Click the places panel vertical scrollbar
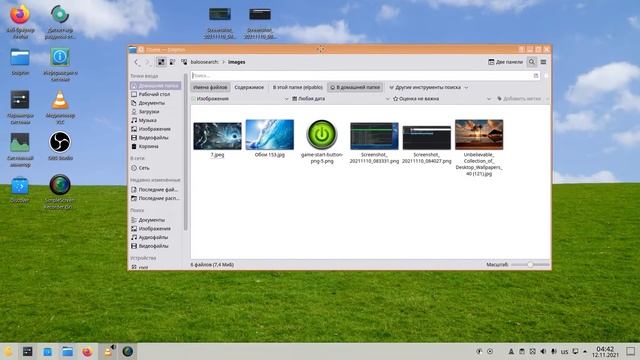The width and height of the screenshot is (640, 360). (186, 153)
